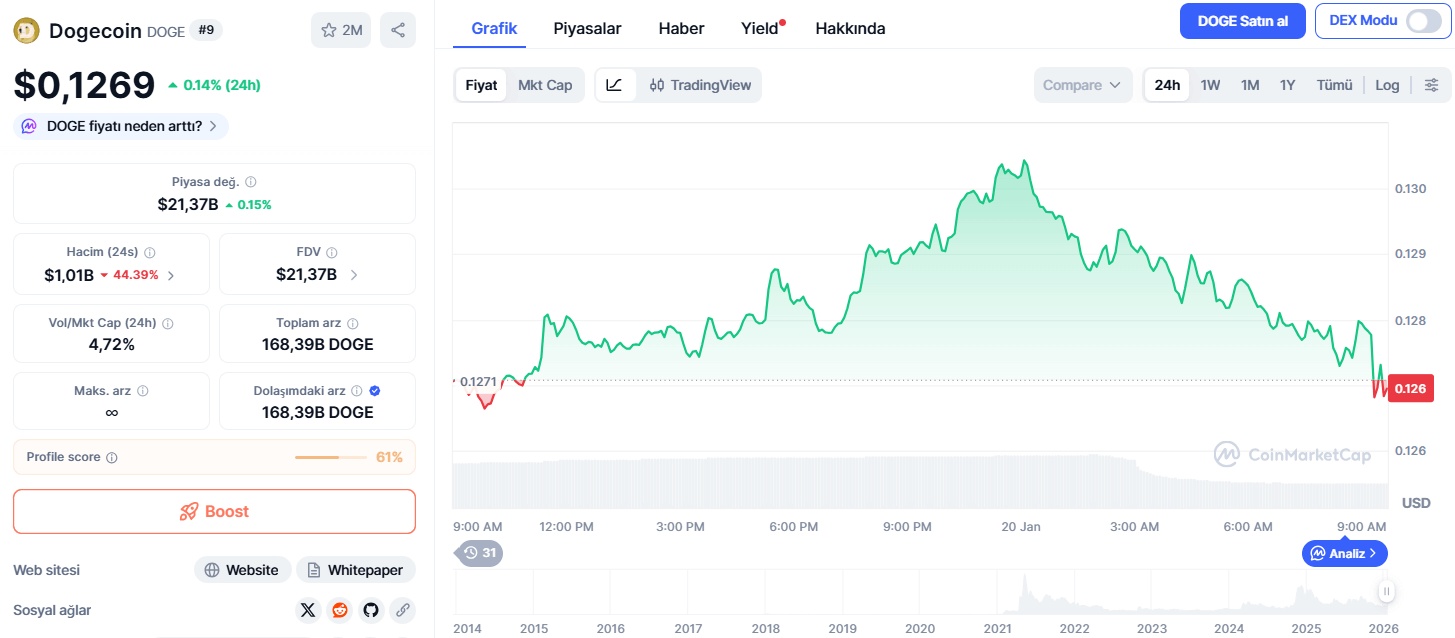1455x638 pixels.
Task: Open Dogecoin Reddit social link
Action: click(x=340, y=610)
